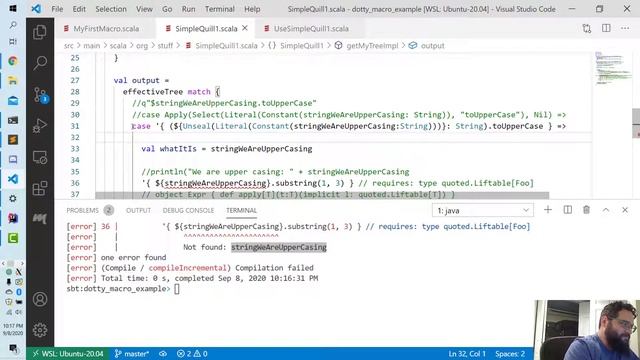Click line number 32 in gutter

75,137
